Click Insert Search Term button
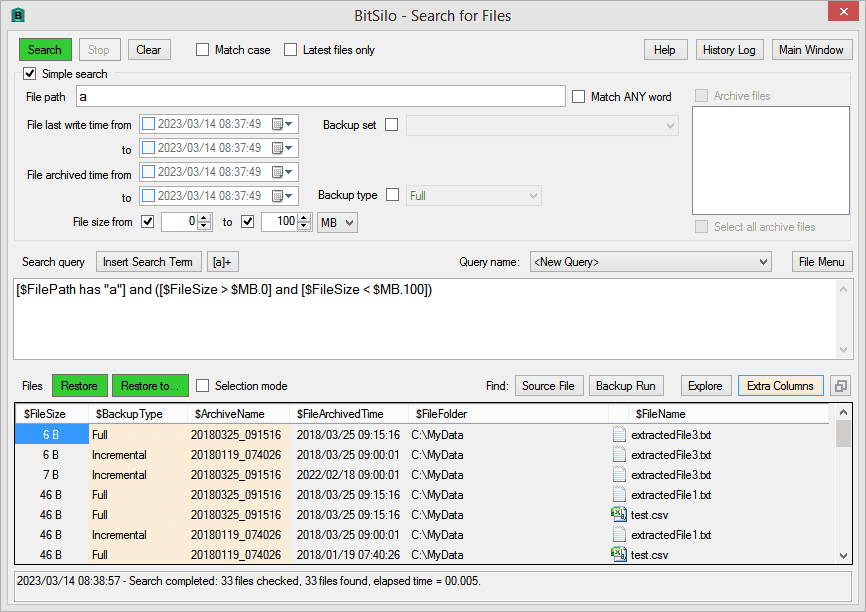Screen dimensions: 866x612 coord(147,262)
